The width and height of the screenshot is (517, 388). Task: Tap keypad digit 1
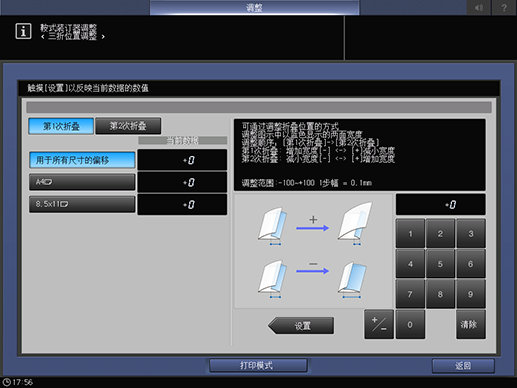pos(410,233)
